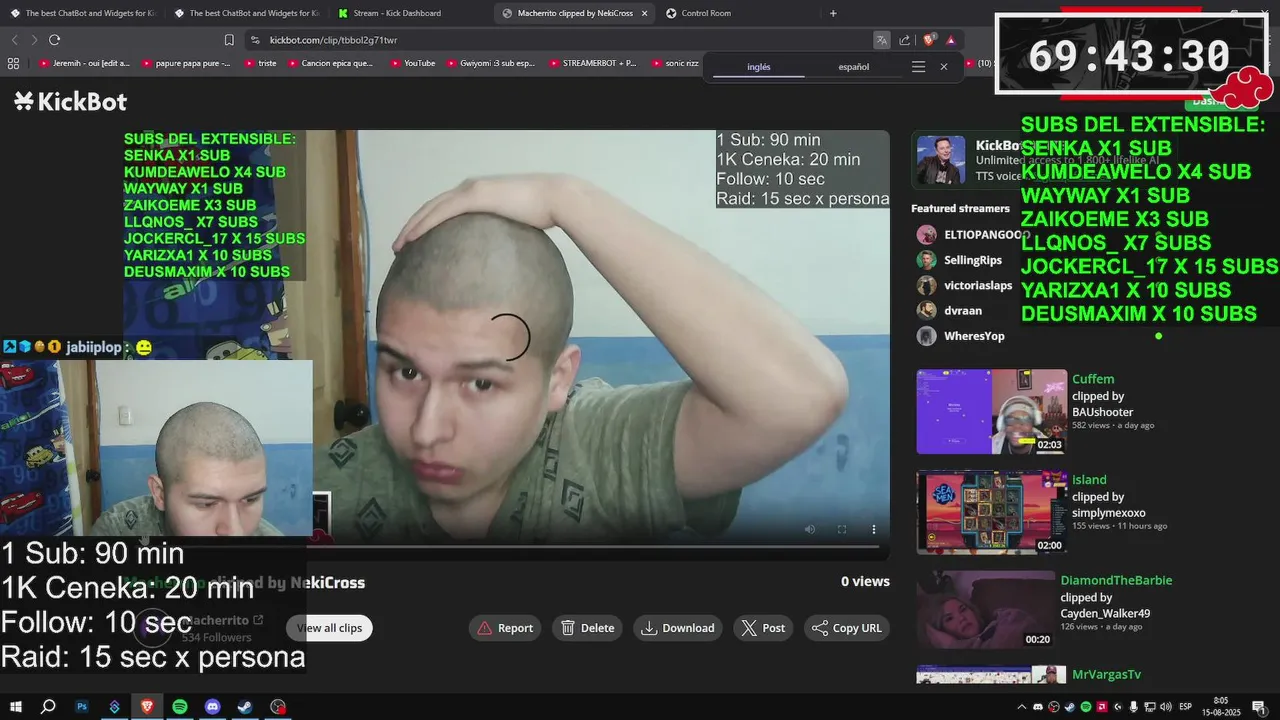Click the MrVargasTv clip title

point(1106,675)
